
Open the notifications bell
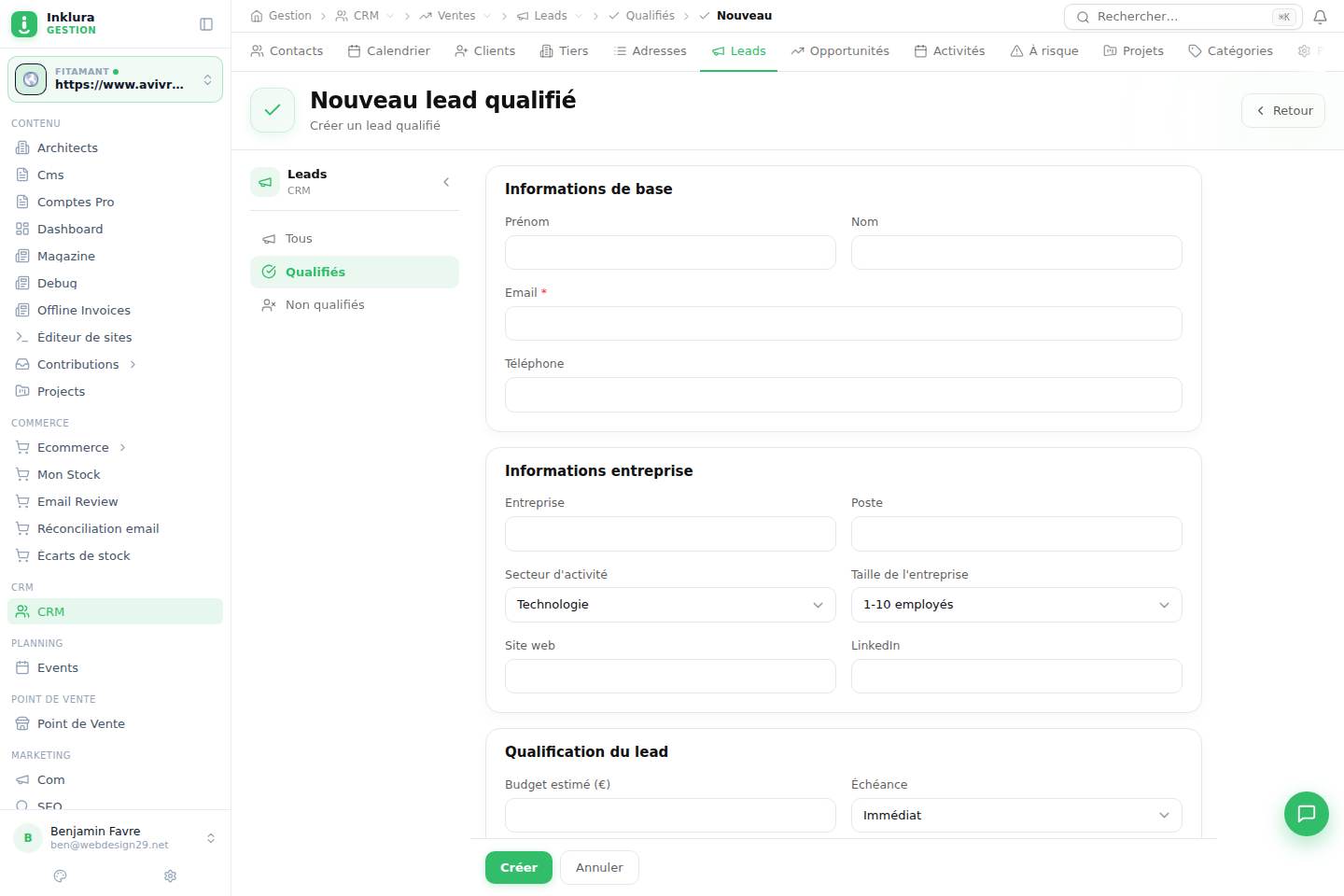pos(1320,17)
